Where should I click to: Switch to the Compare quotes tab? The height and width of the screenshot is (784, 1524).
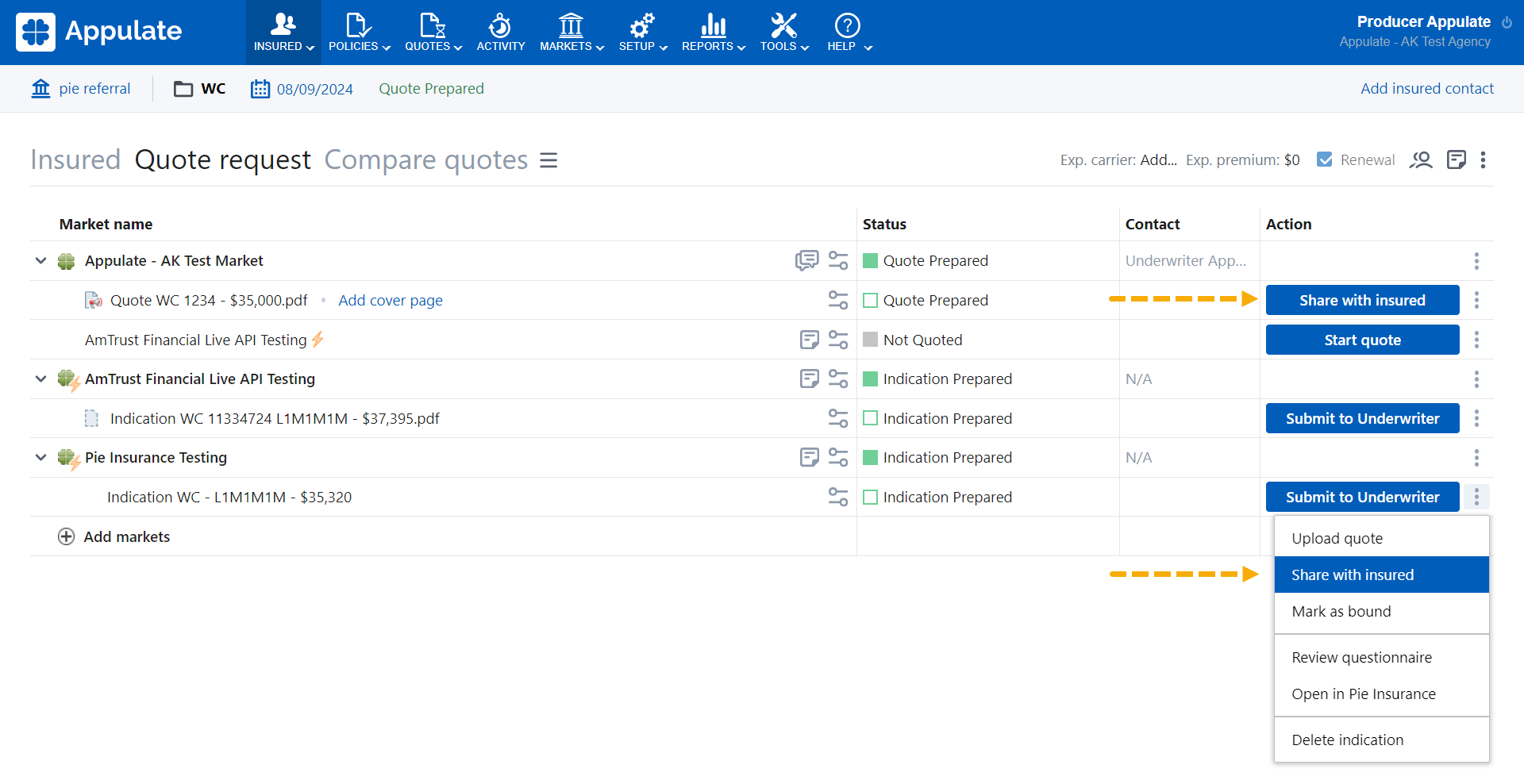(x=425, y=160)
